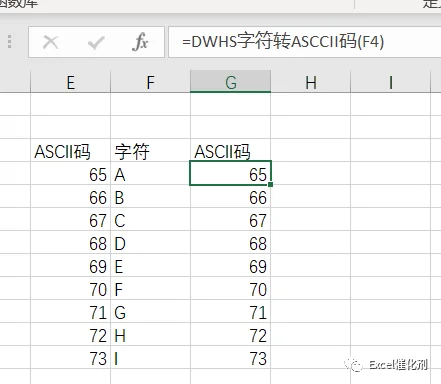Select column E header
Screen dimensions: 441x384
(x=70, y=82)
